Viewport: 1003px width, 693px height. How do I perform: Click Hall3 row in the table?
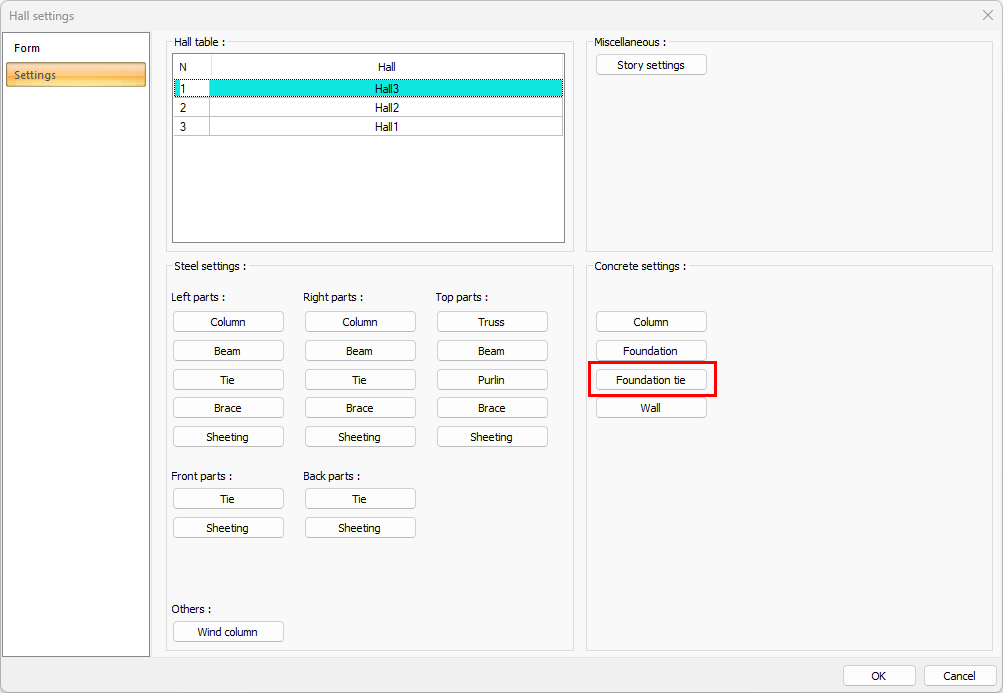pos(386,89)
